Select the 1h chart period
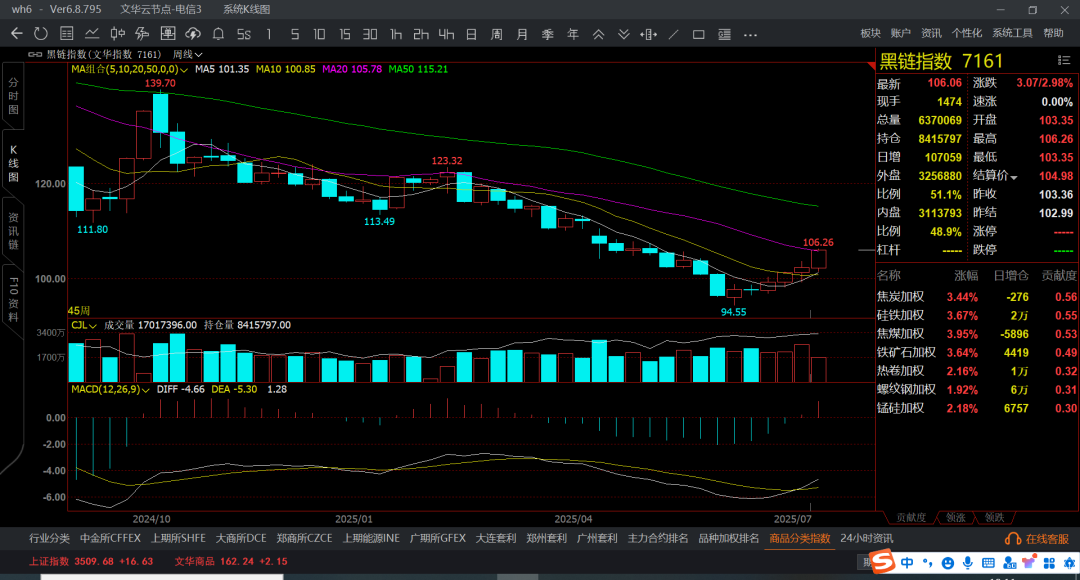The height and width of the screenshot is (580, 1080). (395, 34)
